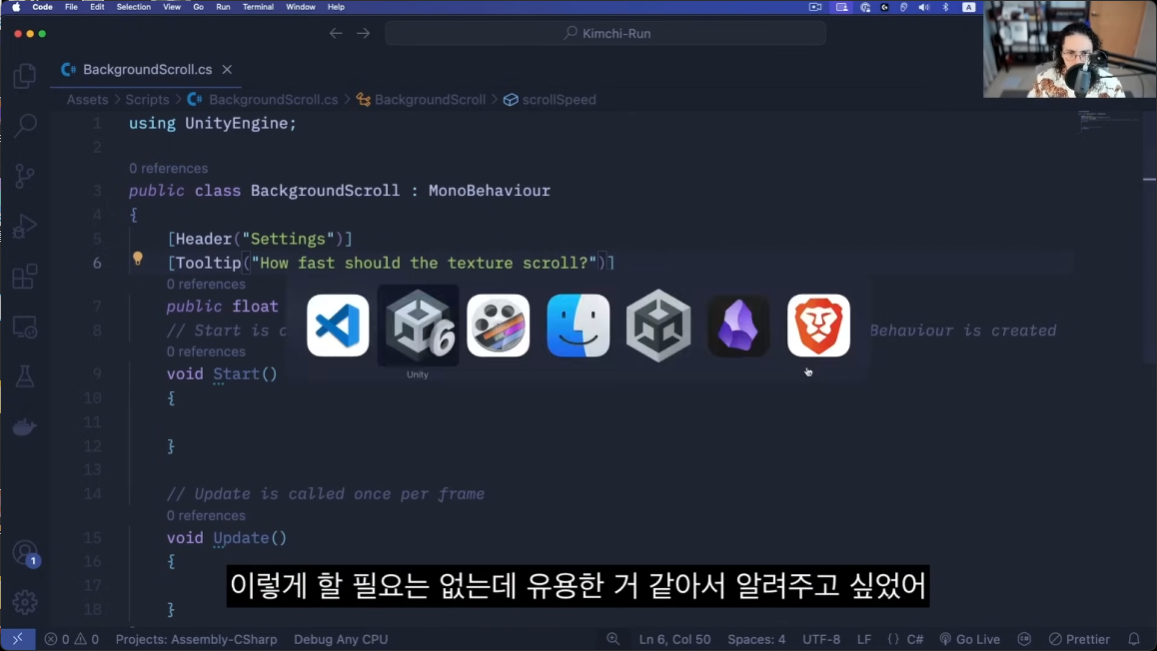Select Unity 6 in app switcher
The image size is (1157, 651).
coord(418,326)
